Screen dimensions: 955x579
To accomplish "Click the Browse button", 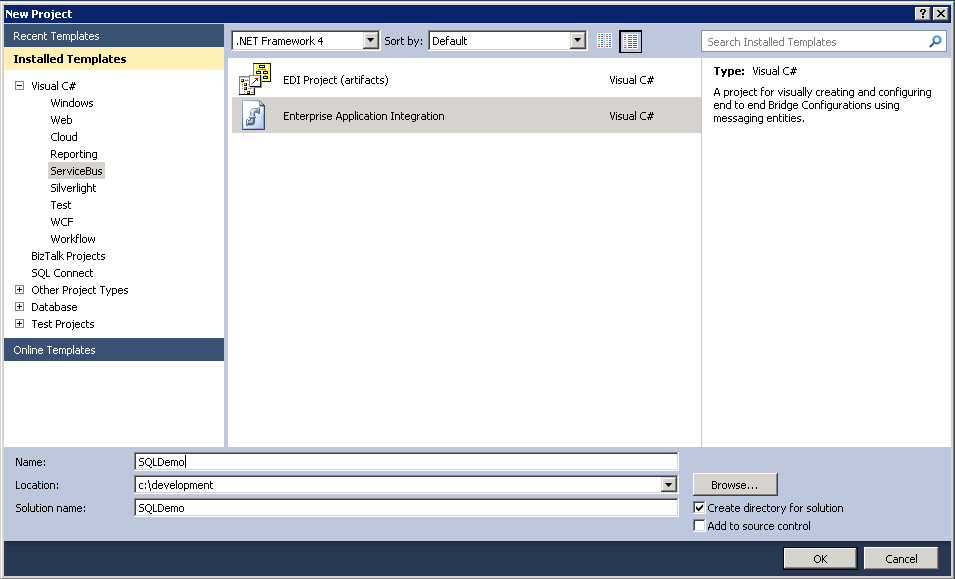I will coord(734,485).
